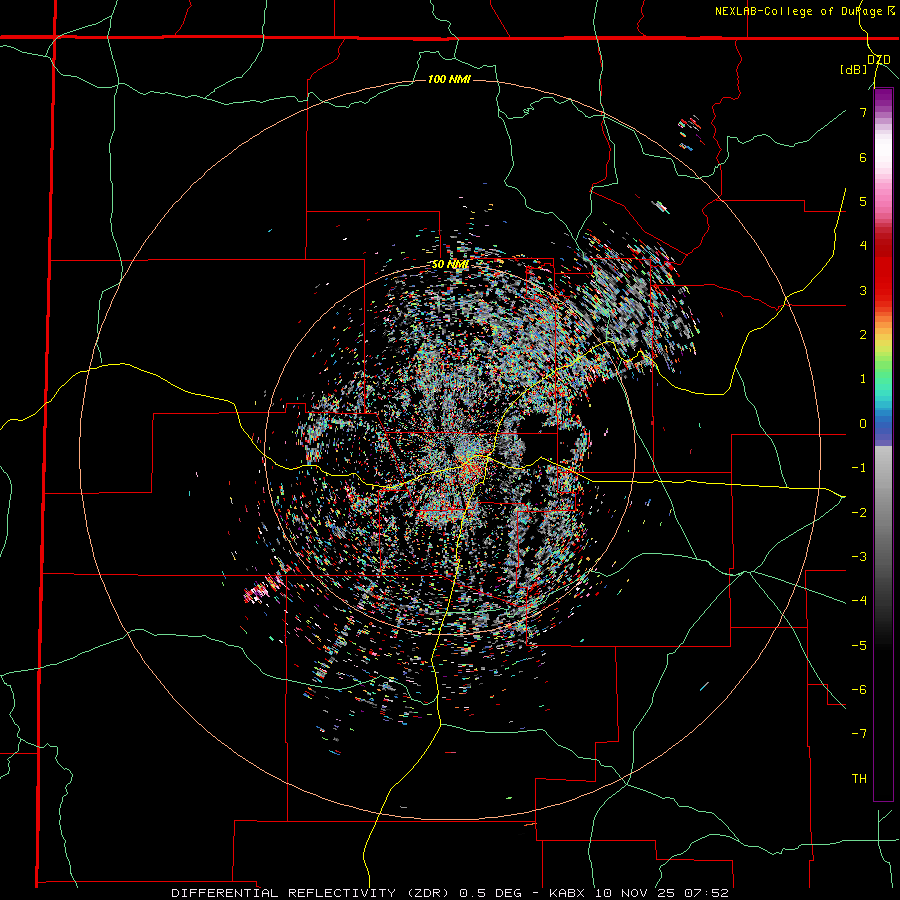
Task: Click the [dB] units label
Action: (x=854, y=69)
